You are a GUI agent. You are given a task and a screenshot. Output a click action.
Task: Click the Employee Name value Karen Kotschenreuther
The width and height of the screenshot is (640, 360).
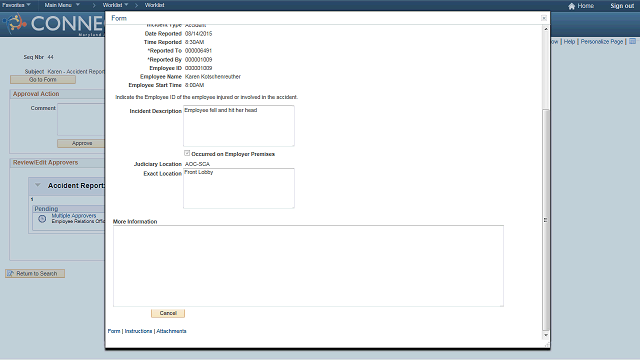[x=213, y=77]
